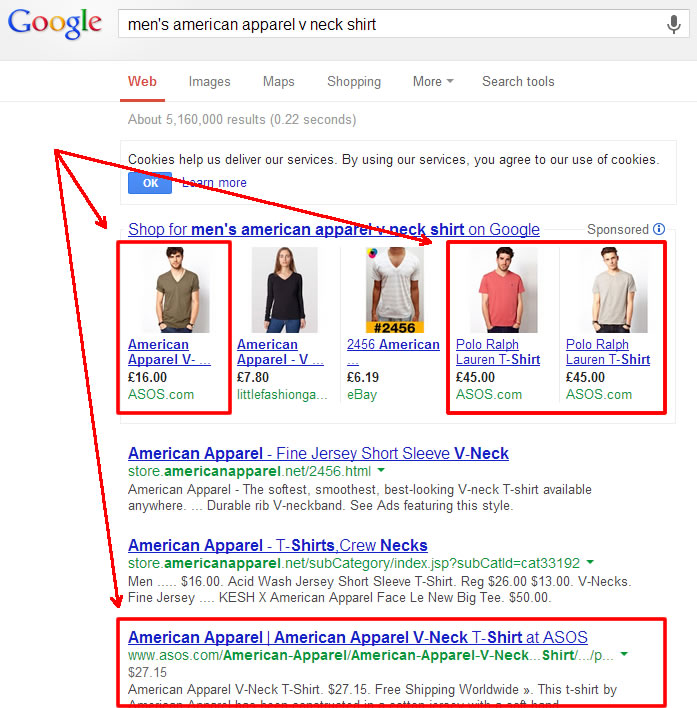Open the Maps tab
Image resolution: width=697 pixels, height=708 pixels.
pyautogui.click(x=279, y=82)
